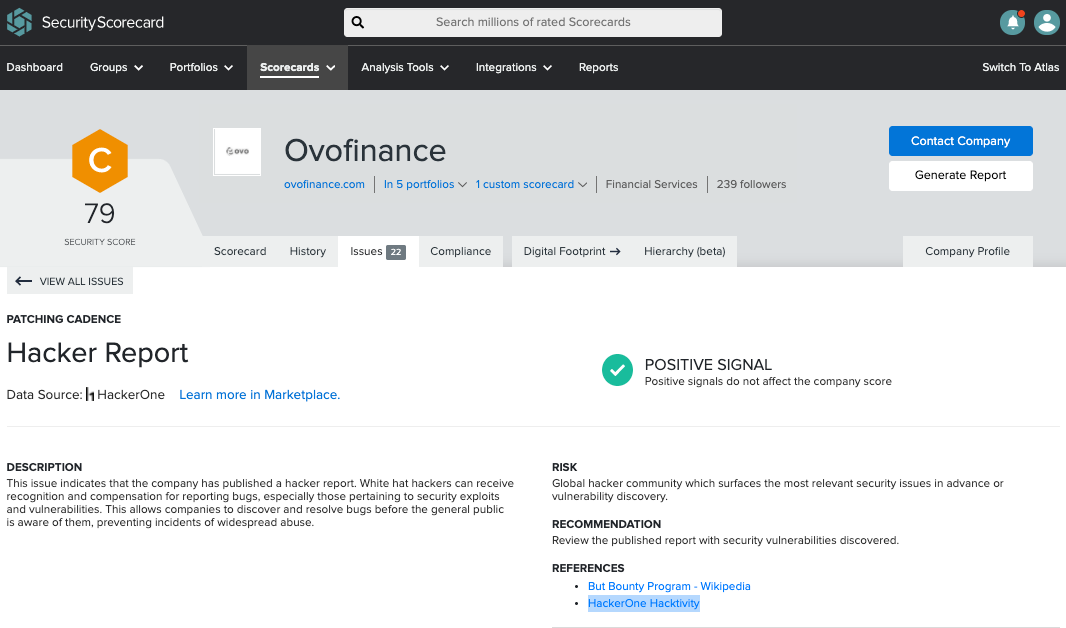Click the back arrow beside View All Issues
Screen dimensions: 1066x628
coord(23,281)
